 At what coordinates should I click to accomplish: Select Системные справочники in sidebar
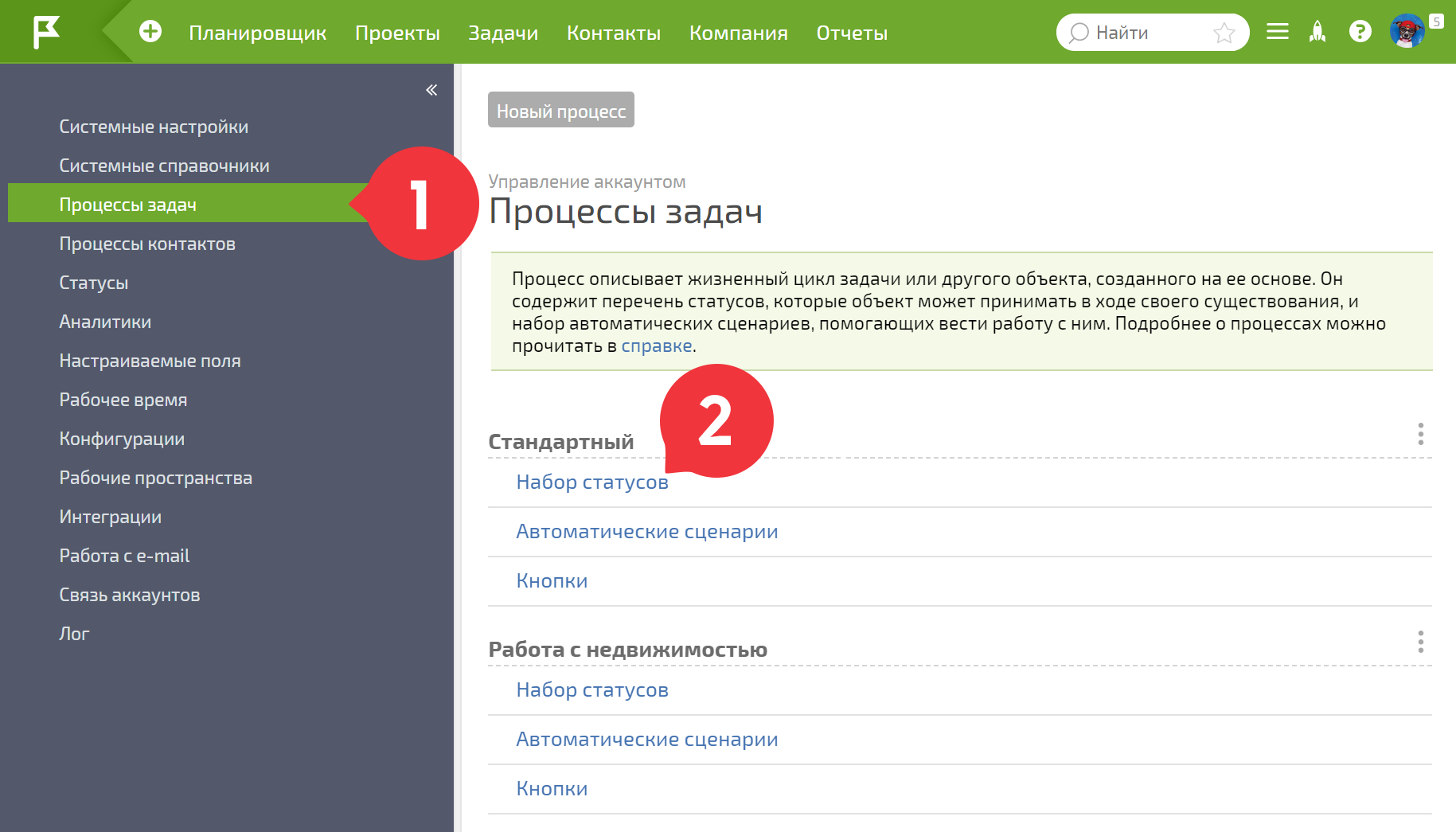[164, 166]
